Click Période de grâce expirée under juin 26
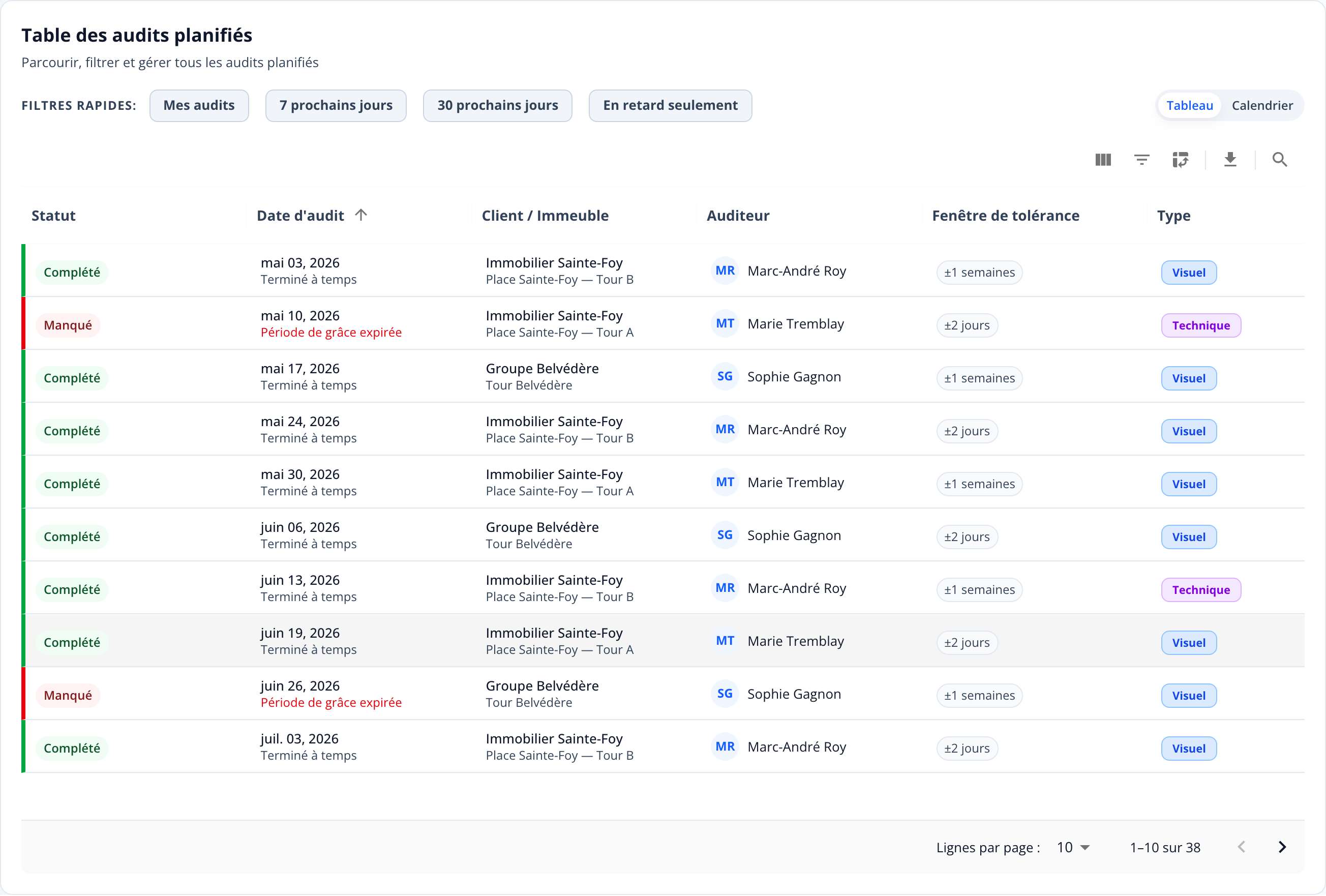Viewport: 1326px width, 896px height. pyautogui.click(x=331, y=703)
